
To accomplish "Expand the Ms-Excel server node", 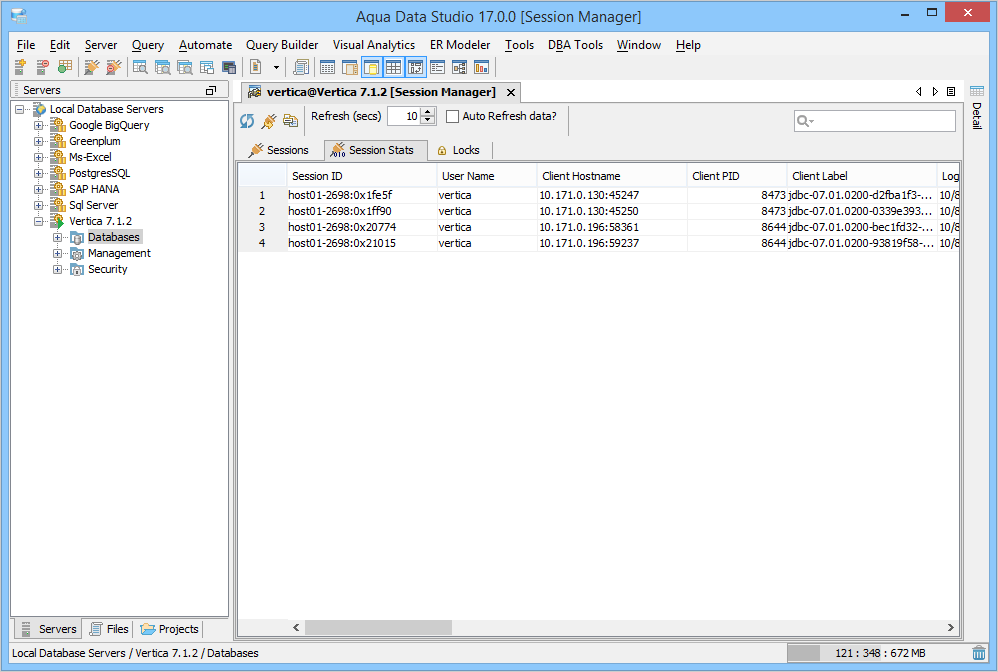I will coord(39,157).
